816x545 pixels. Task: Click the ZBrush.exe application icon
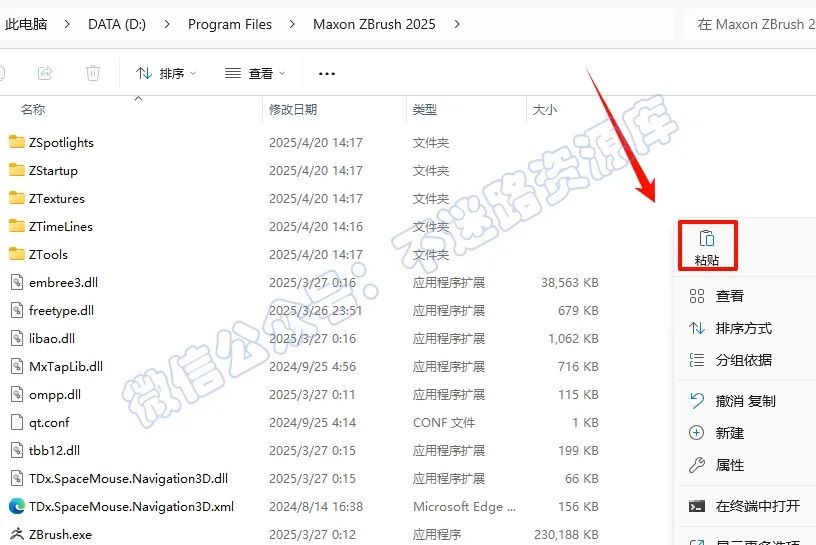17,534
